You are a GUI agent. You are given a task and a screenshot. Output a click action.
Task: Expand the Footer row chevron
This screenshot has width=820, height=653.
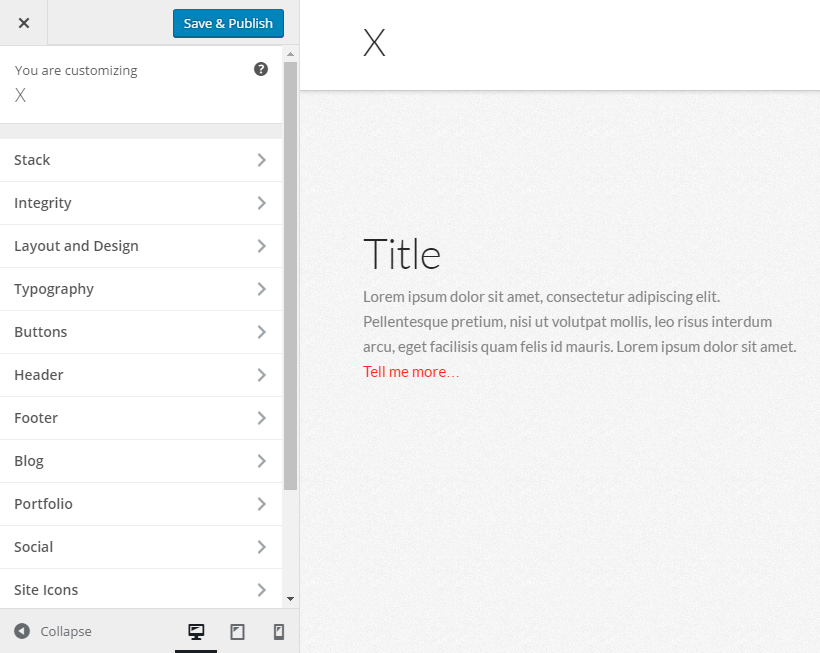tap(262, 418)
